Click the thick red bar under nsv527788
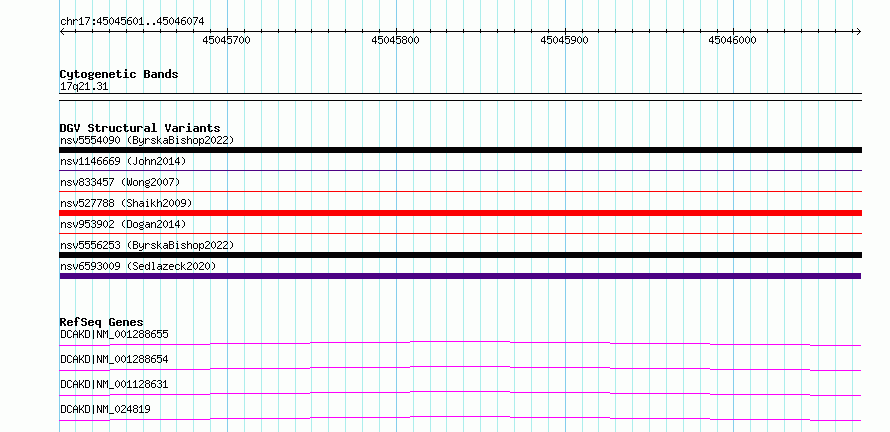 point(460,213)
